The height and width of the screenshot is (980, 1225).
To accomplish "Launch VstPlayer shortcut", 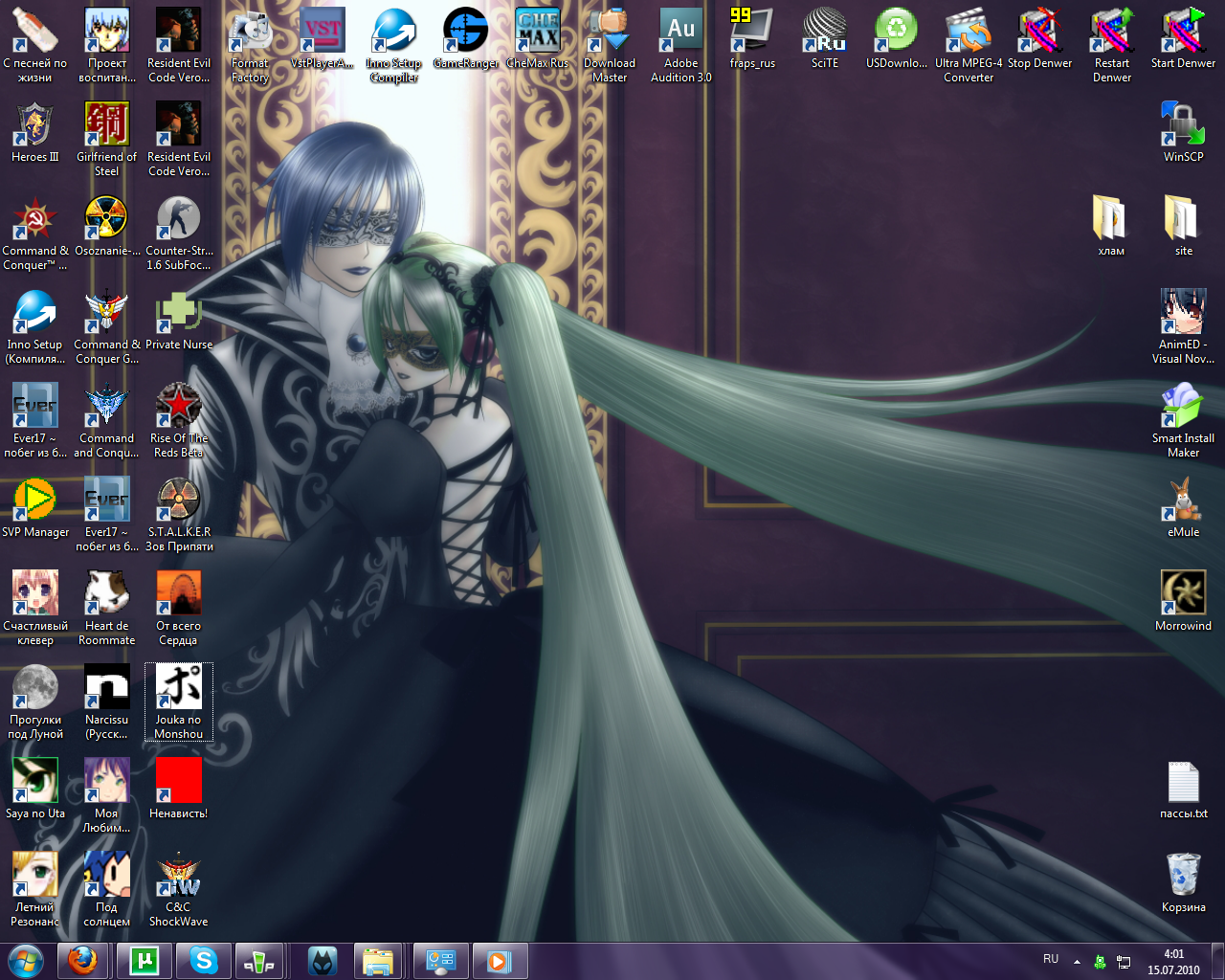I will (x=323, y=39).
